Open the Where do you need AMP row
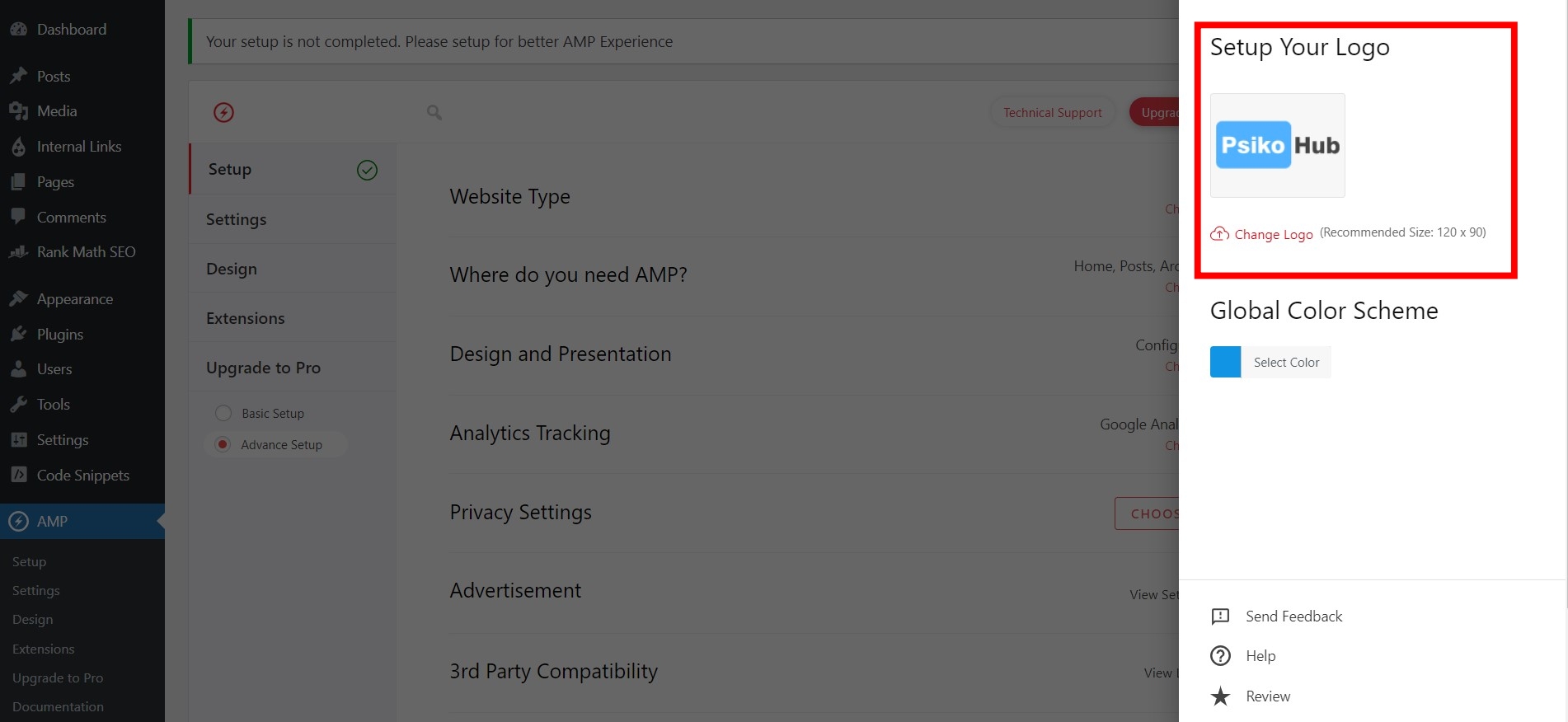The width and height of the screenshot is (1568, 722). tap(814, 275)
